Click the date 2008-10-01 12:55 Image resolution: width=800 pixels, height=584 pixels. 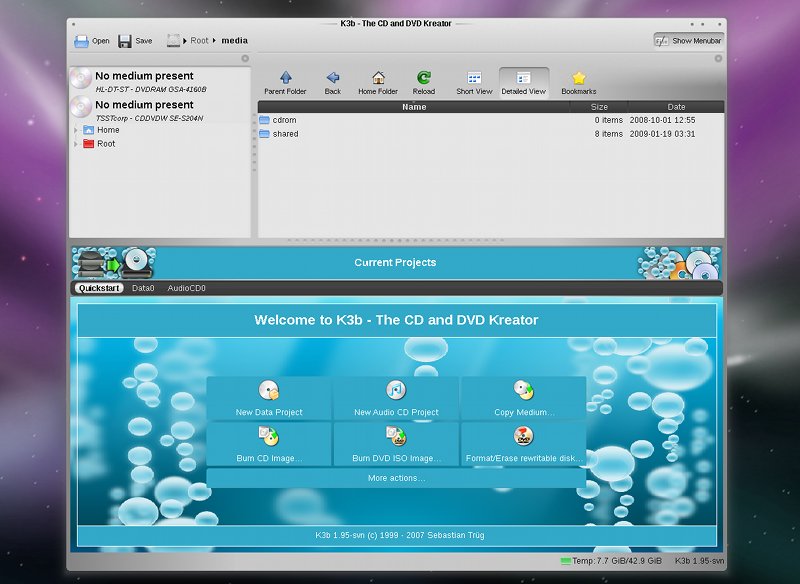coord(662,120)
